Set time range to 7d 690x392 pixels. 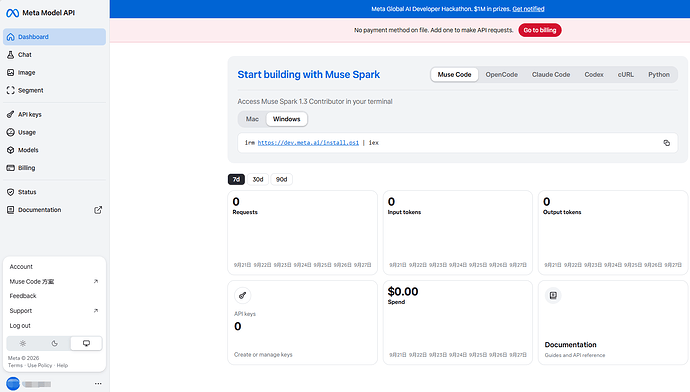[236, 179]
